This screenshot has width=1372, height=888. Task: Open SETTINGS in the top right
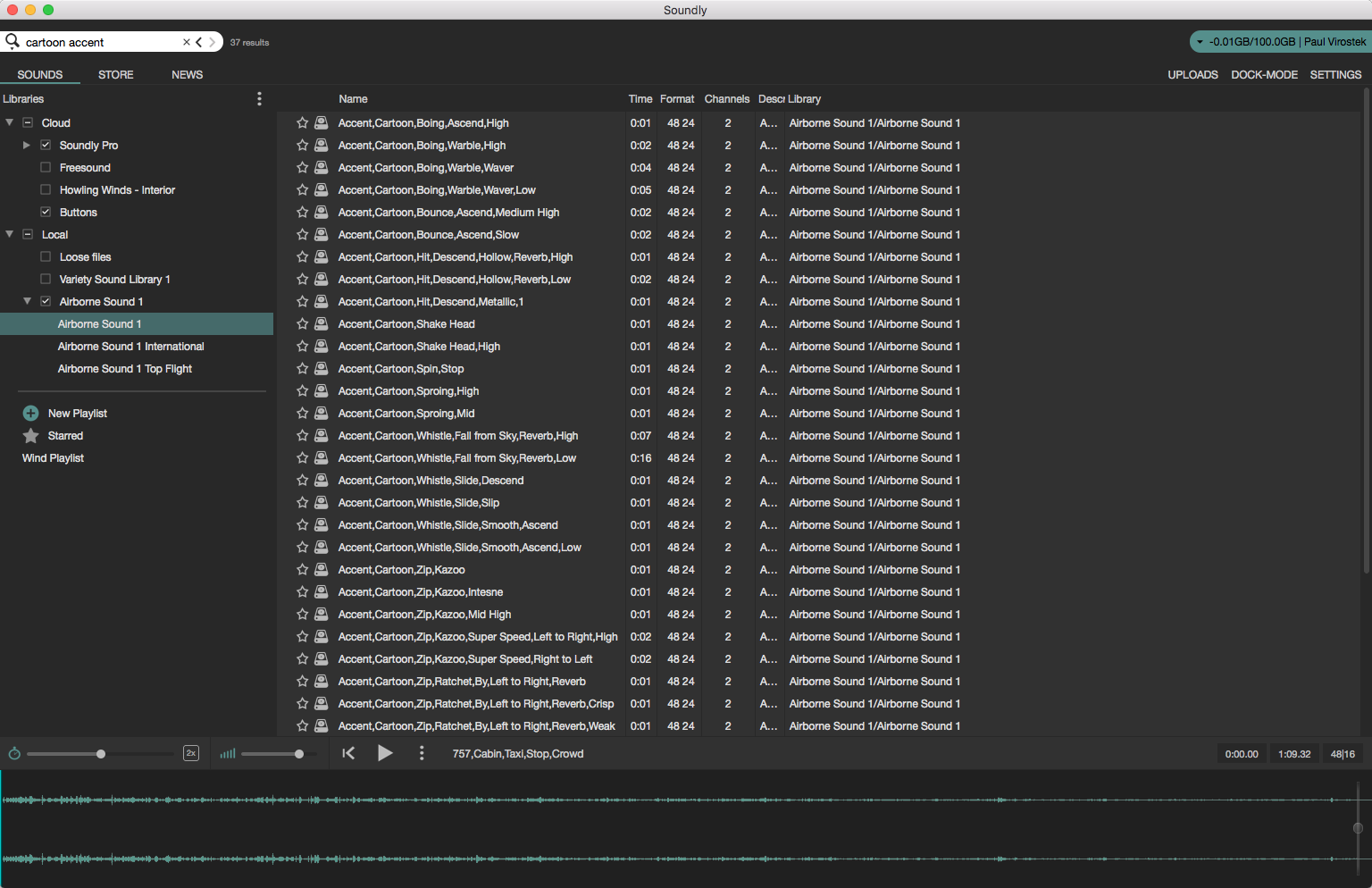point(1335,74)
